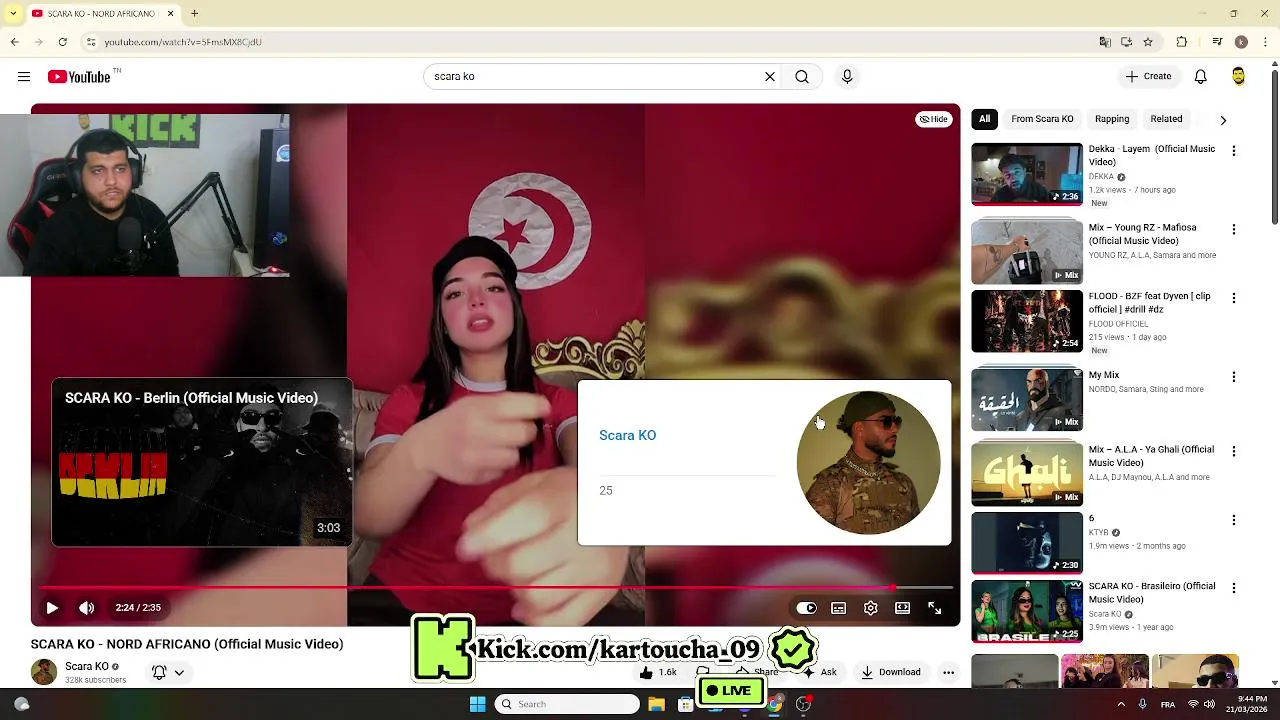The width and height of the screenshot is (1280, 720).
Task: Translate this page icon in address bar
Action: pos(1105,42)
